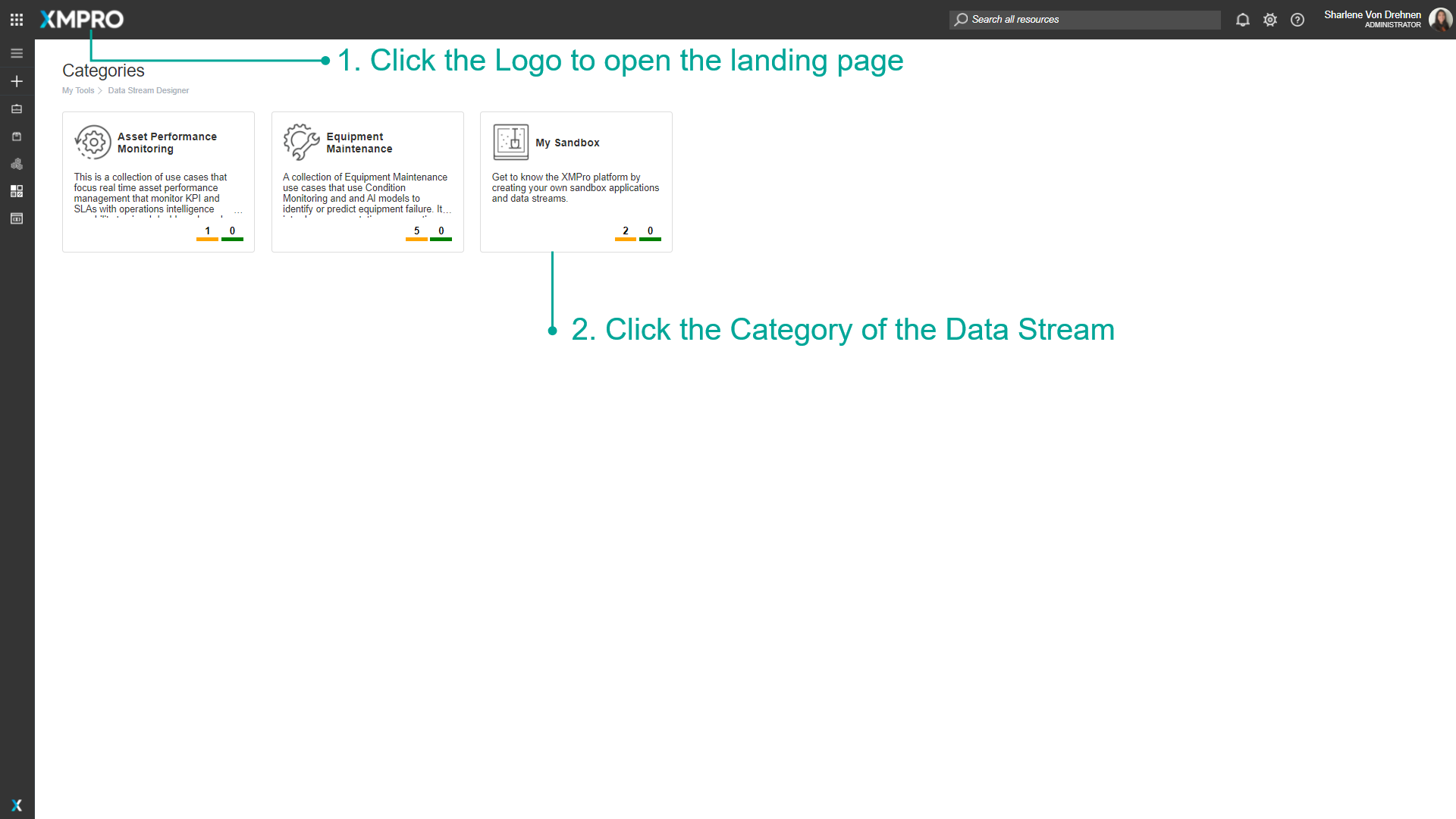Open the settings gear
The image size is (1456, 819).
pos(1270,20)
